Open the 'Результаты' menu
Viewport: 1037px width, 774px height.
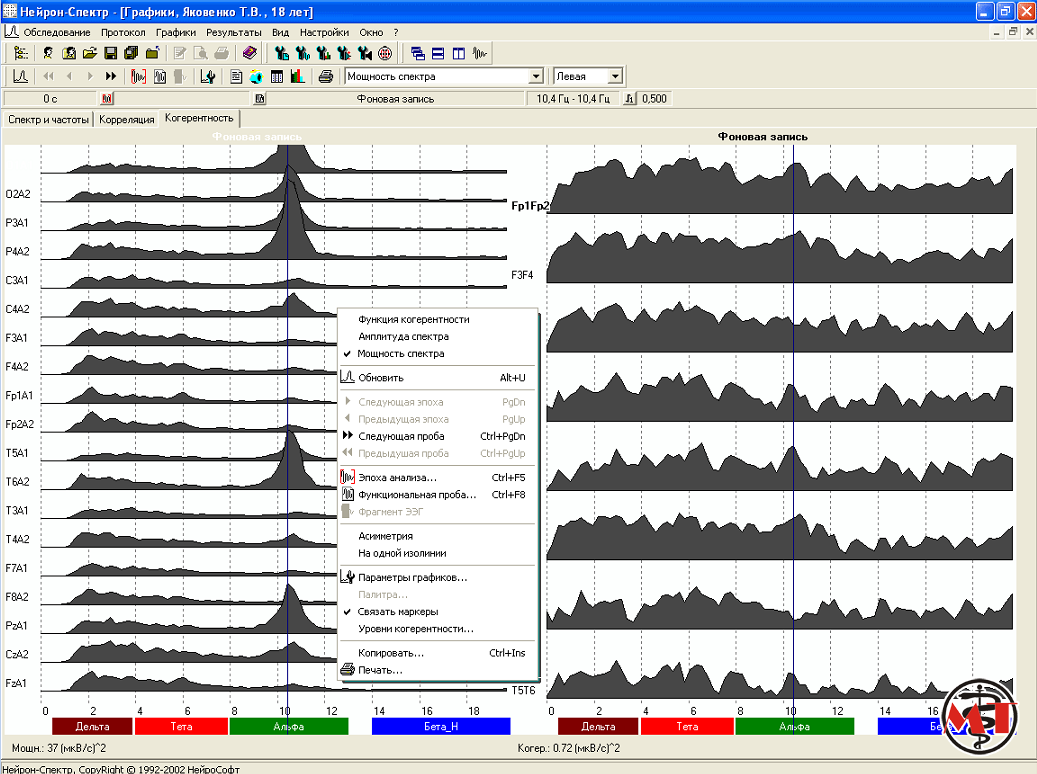[x=233, y=32]
